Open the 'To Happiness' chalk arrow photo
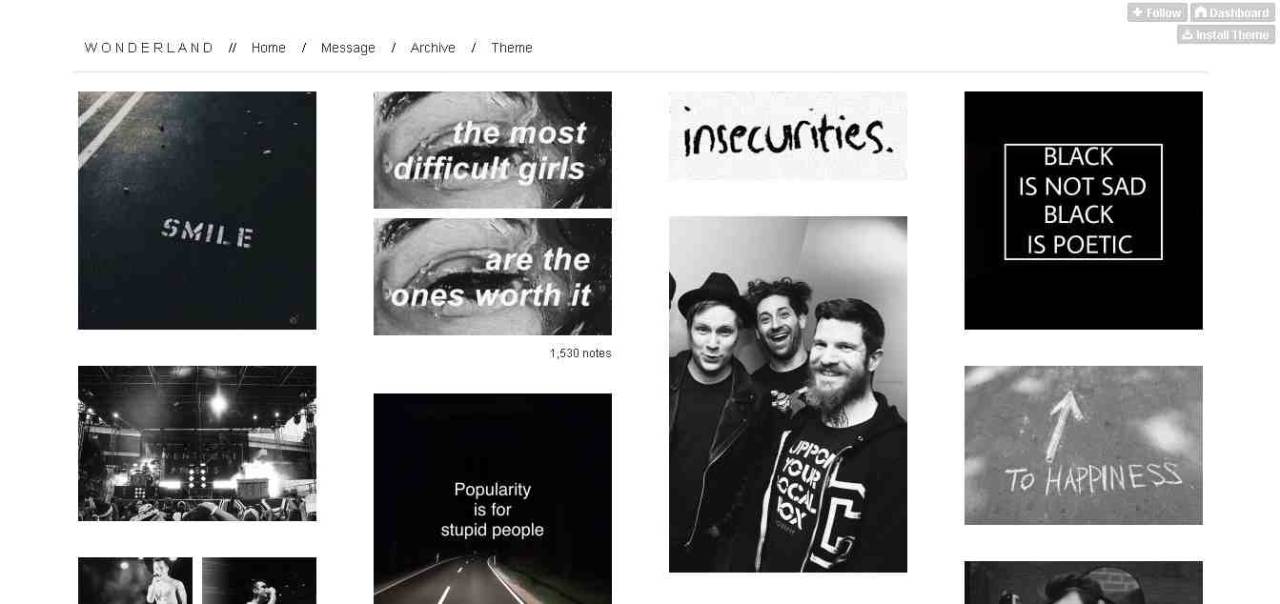This screenshot has height=604, width=1280. 1083,445
